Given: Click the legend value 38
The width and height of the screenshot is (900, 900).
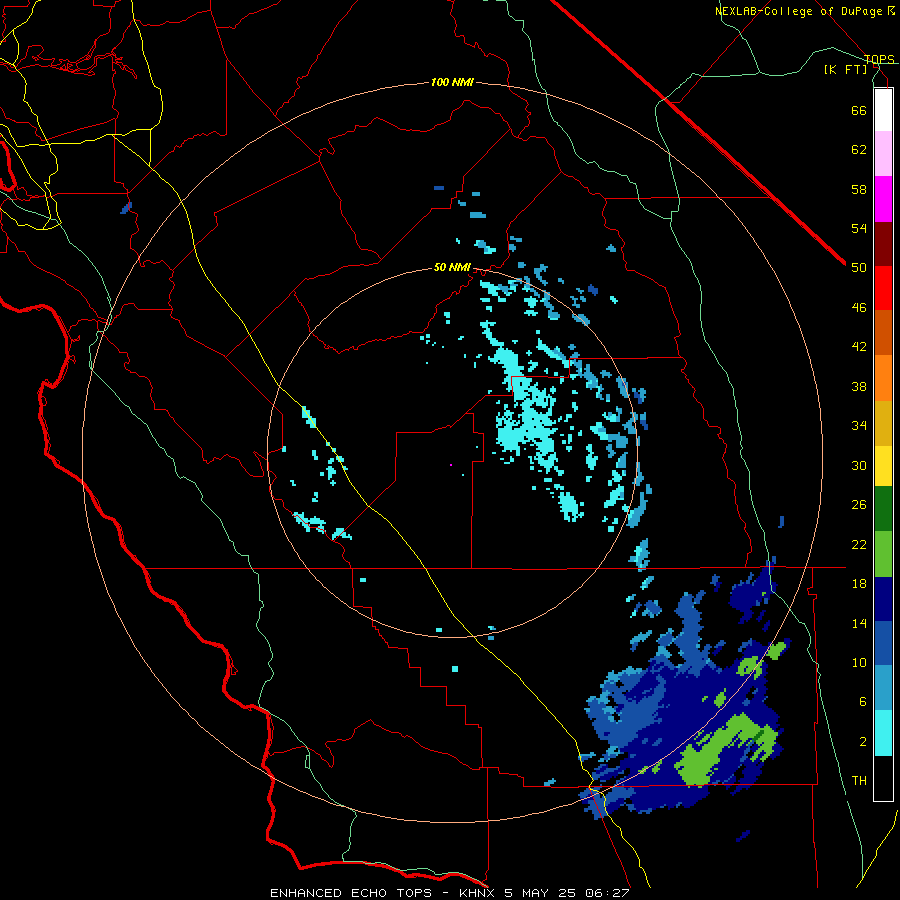Looking at the screenshot, I should coord(859,386).
